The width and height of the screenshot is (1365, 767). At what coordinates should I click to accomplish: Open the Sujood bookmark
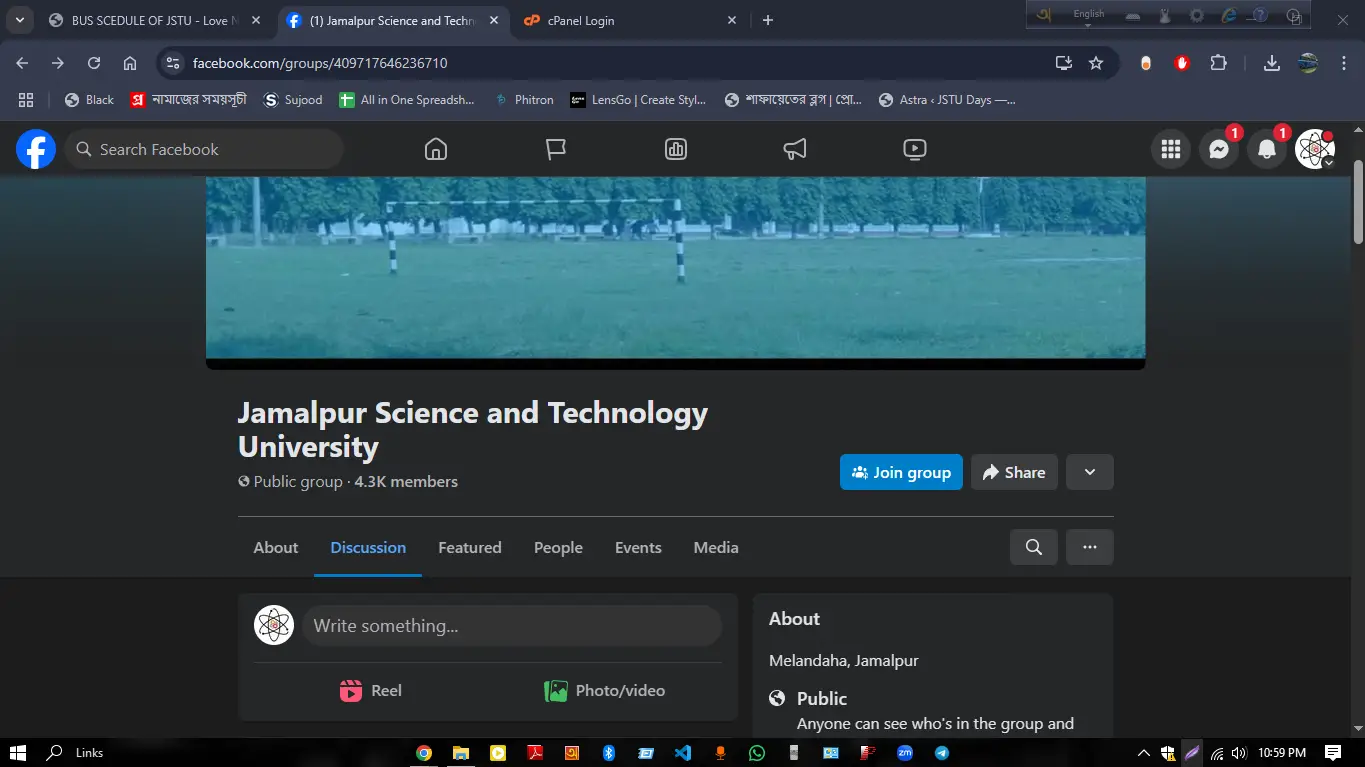(292, 100)
